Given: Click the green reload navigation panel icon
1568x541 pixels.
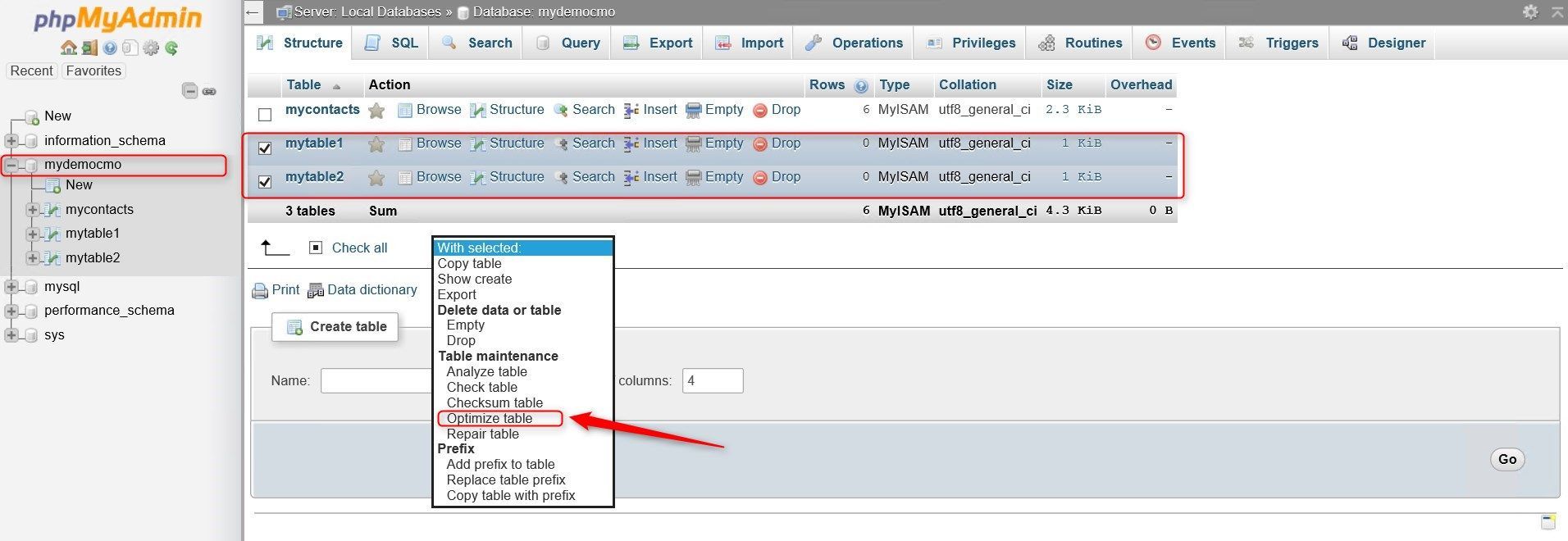Looking at the screenshot, I should click(171, 48).
